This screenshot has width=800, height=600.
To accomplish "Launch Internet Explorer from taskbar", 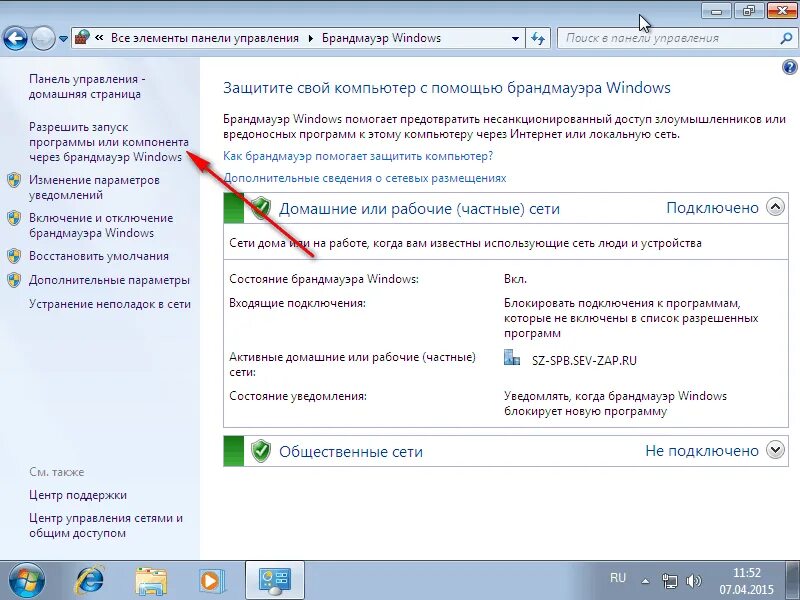I will [89, 581].
